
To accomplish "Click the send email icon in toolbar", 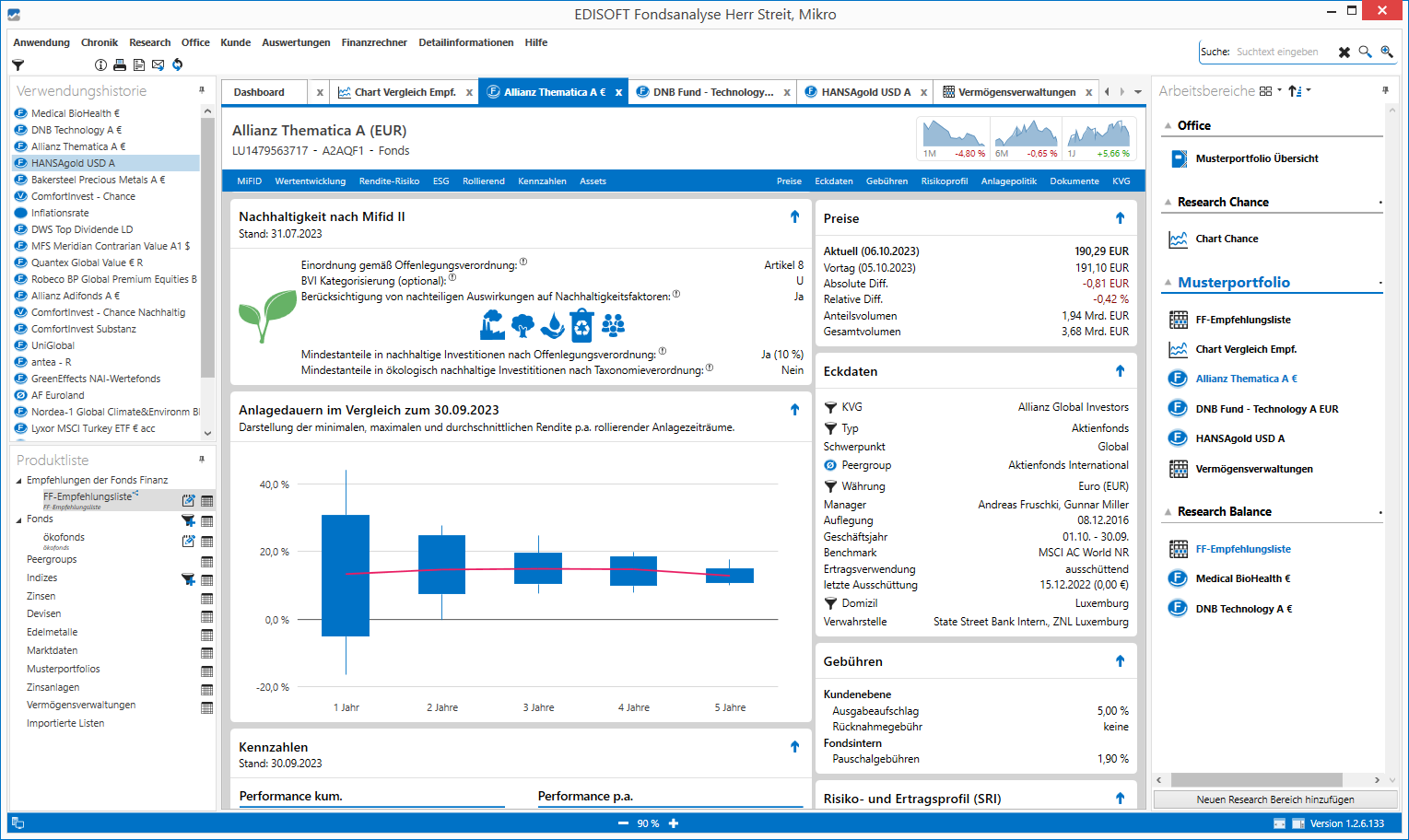I will tap(158, 65).
